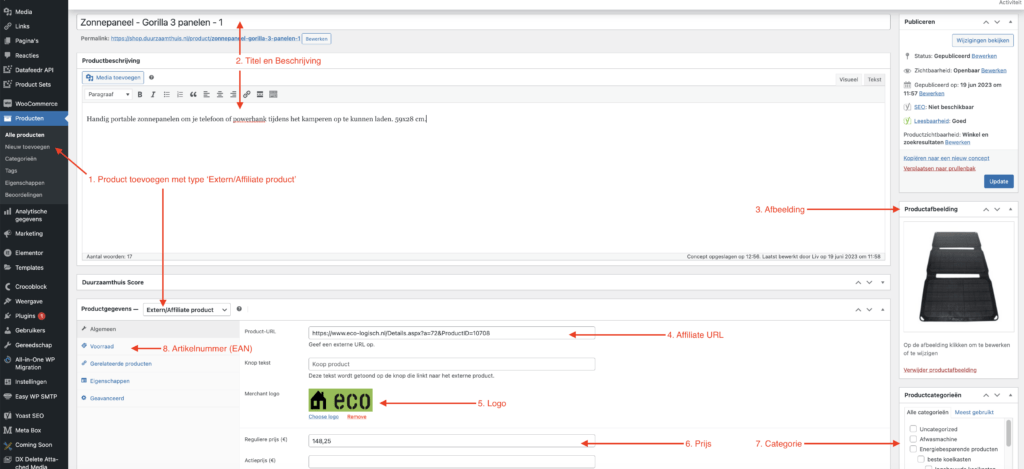The image size is (1024, 469).
Task: Switch to the Visueel editor tab
Action: [x=848, y=79]
